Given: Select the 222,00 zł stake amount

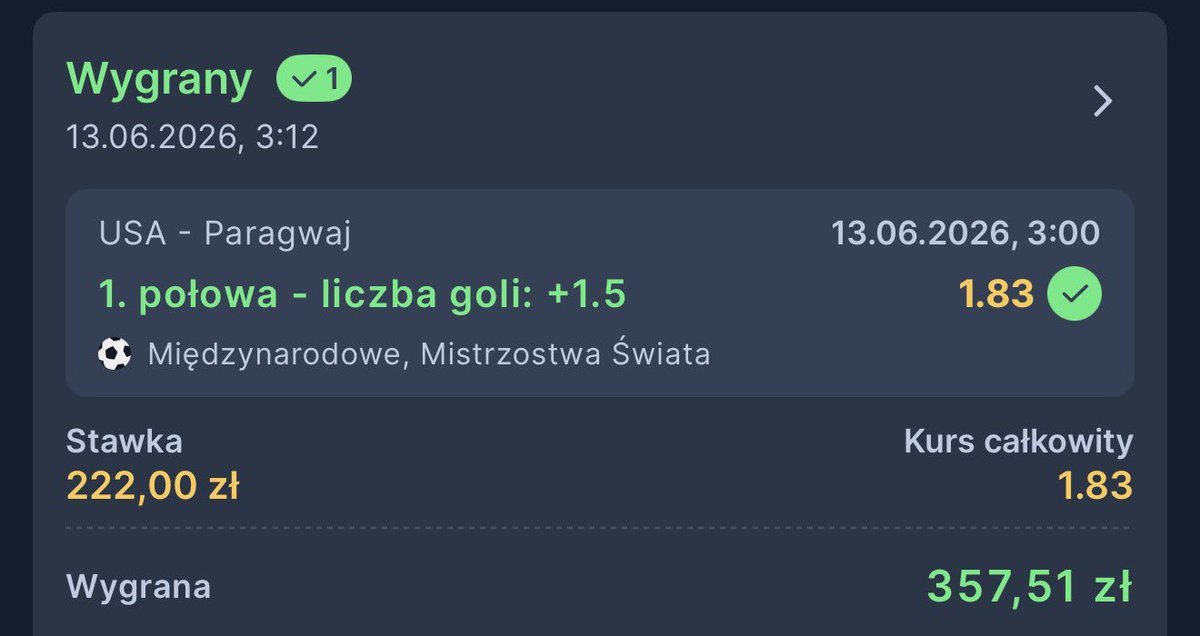Looking at the screenshot, I should click(153, 485).
